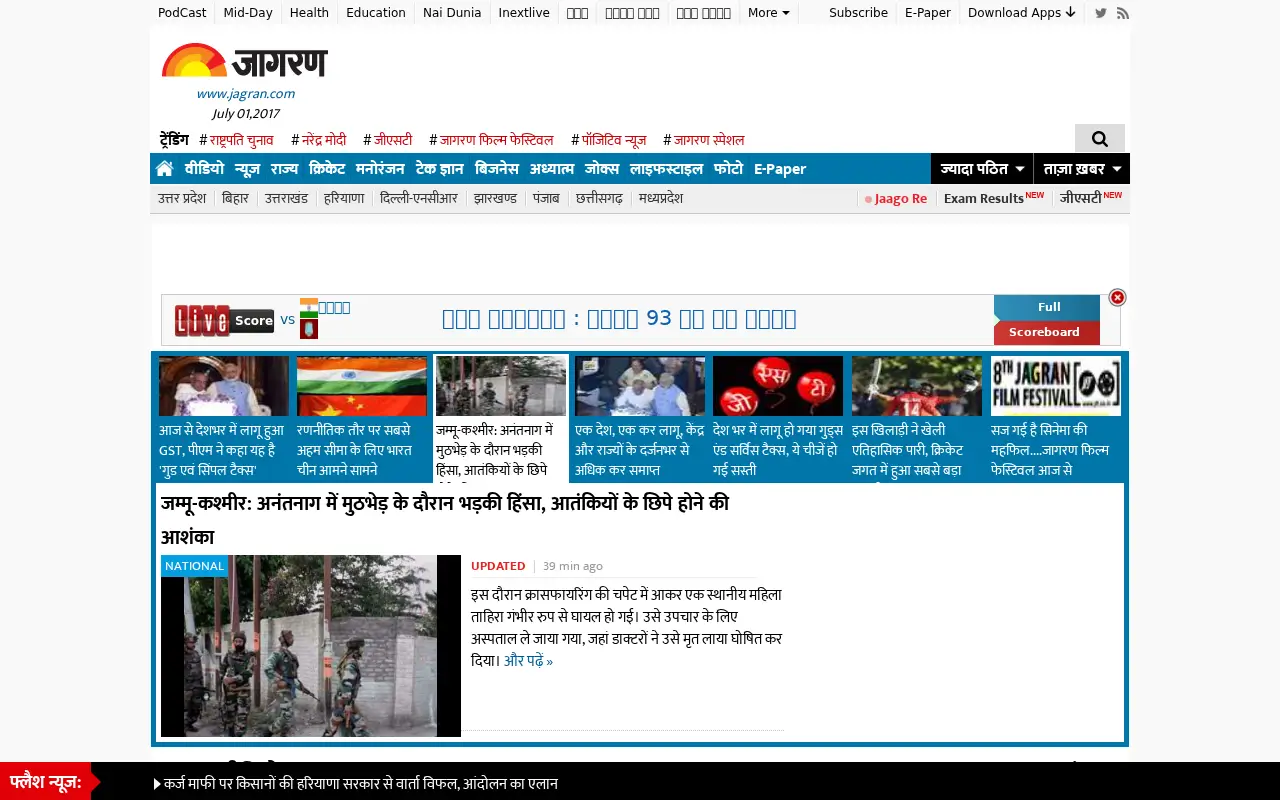Click the और पढ़ें read more link
This screenshot has width=1280, height=800.
click(528, 661)
